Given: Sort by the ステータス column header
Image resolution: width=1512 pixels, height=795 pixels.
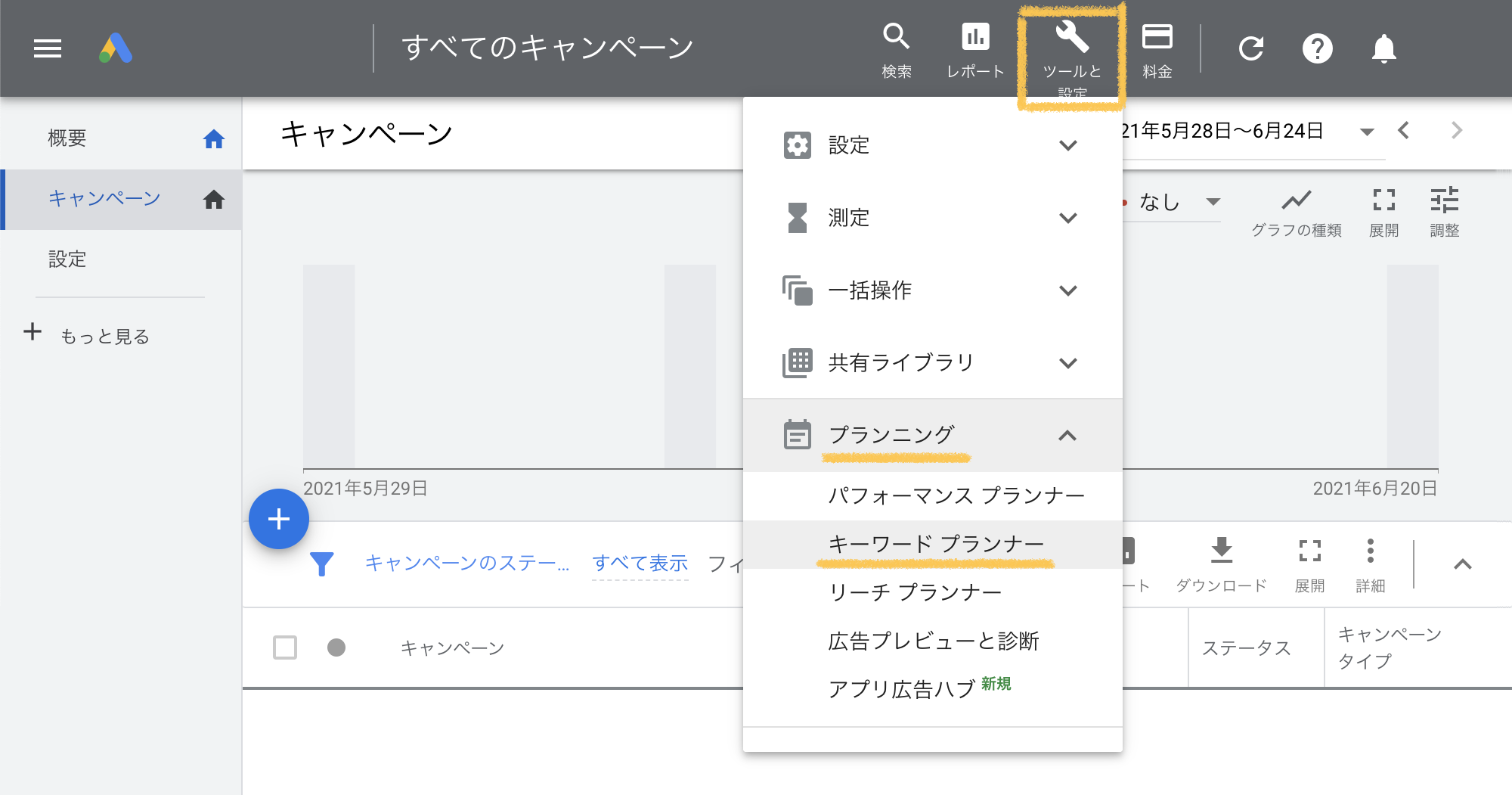Looking at the screenshot, I should [x=1247, y=648].
